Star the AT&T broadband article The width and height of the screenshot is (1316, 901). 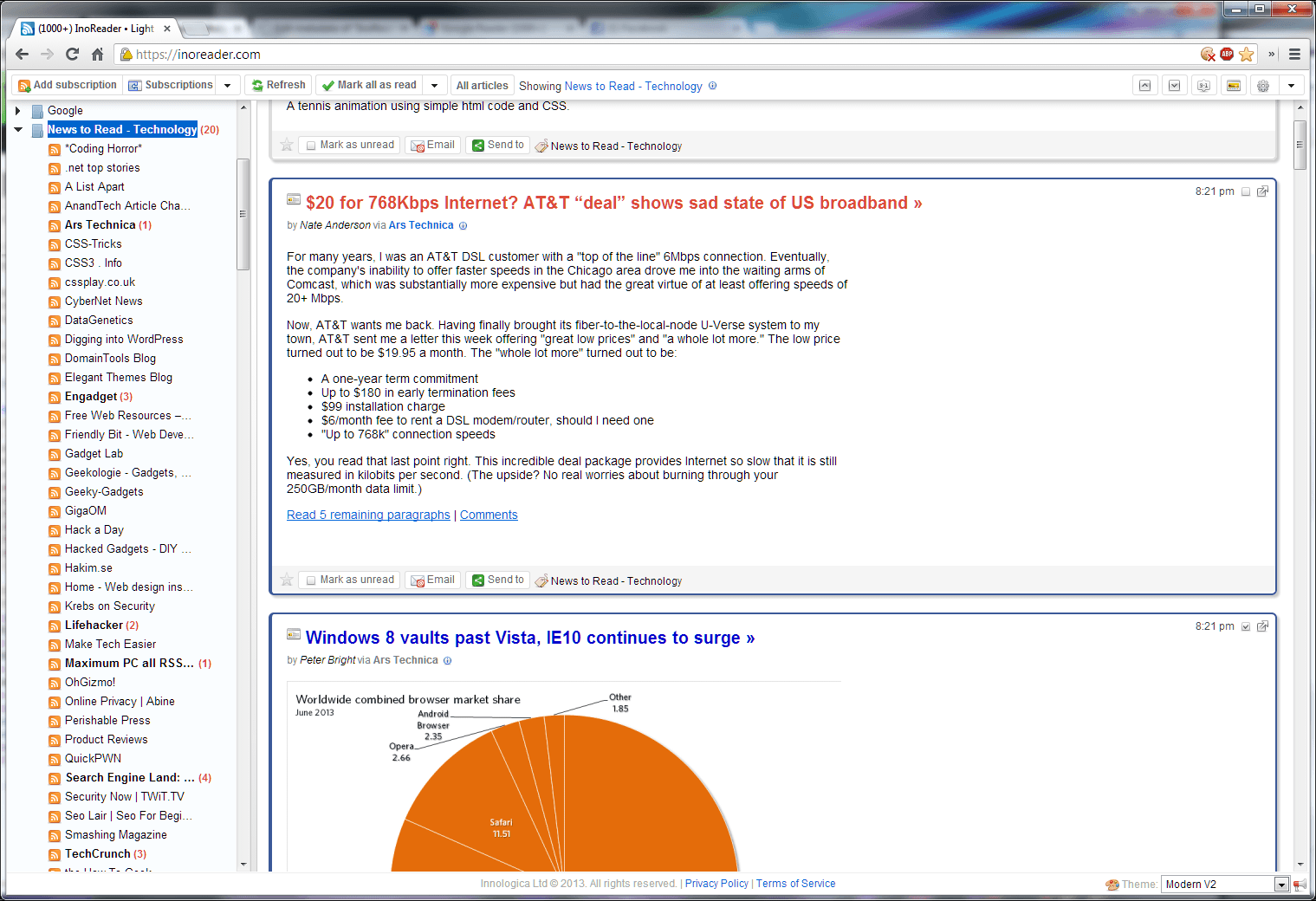click(286, 580)
